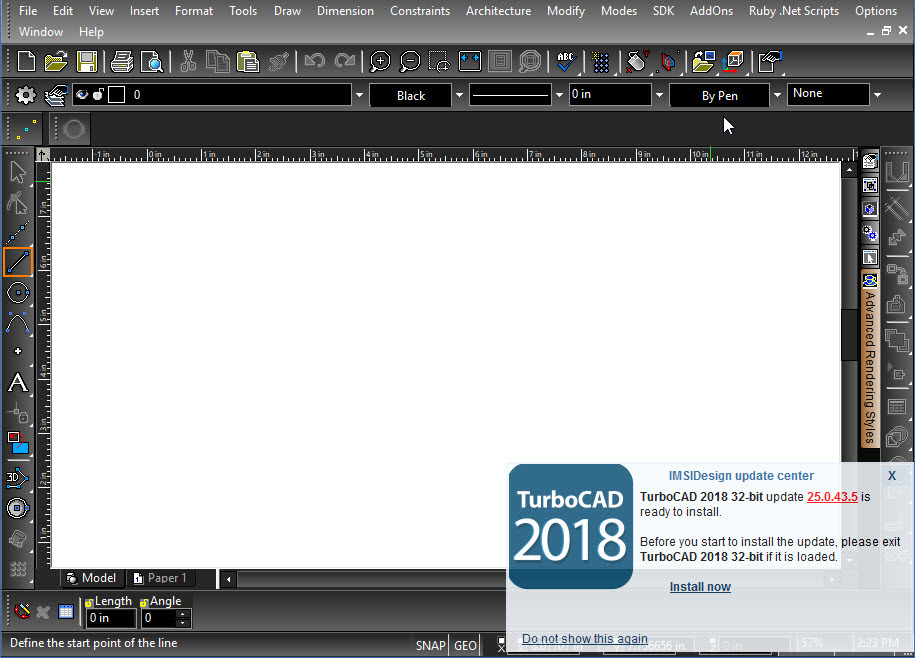
Task: Click the Undo arrow icon
Action: click(315, 61)
